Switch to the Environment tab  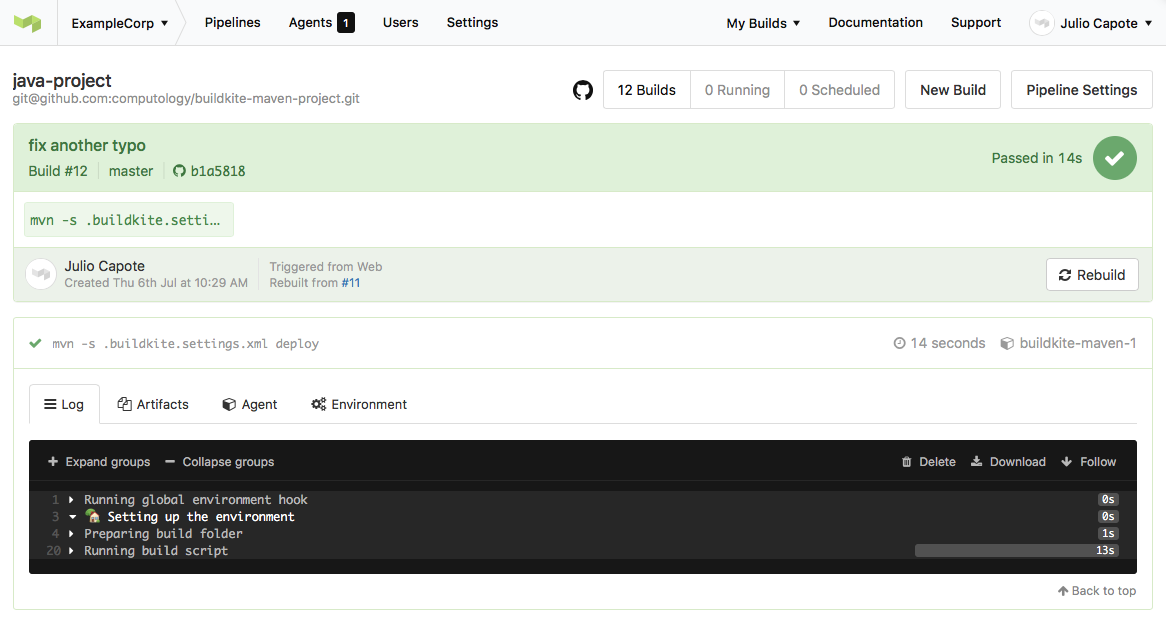(359, 404)
